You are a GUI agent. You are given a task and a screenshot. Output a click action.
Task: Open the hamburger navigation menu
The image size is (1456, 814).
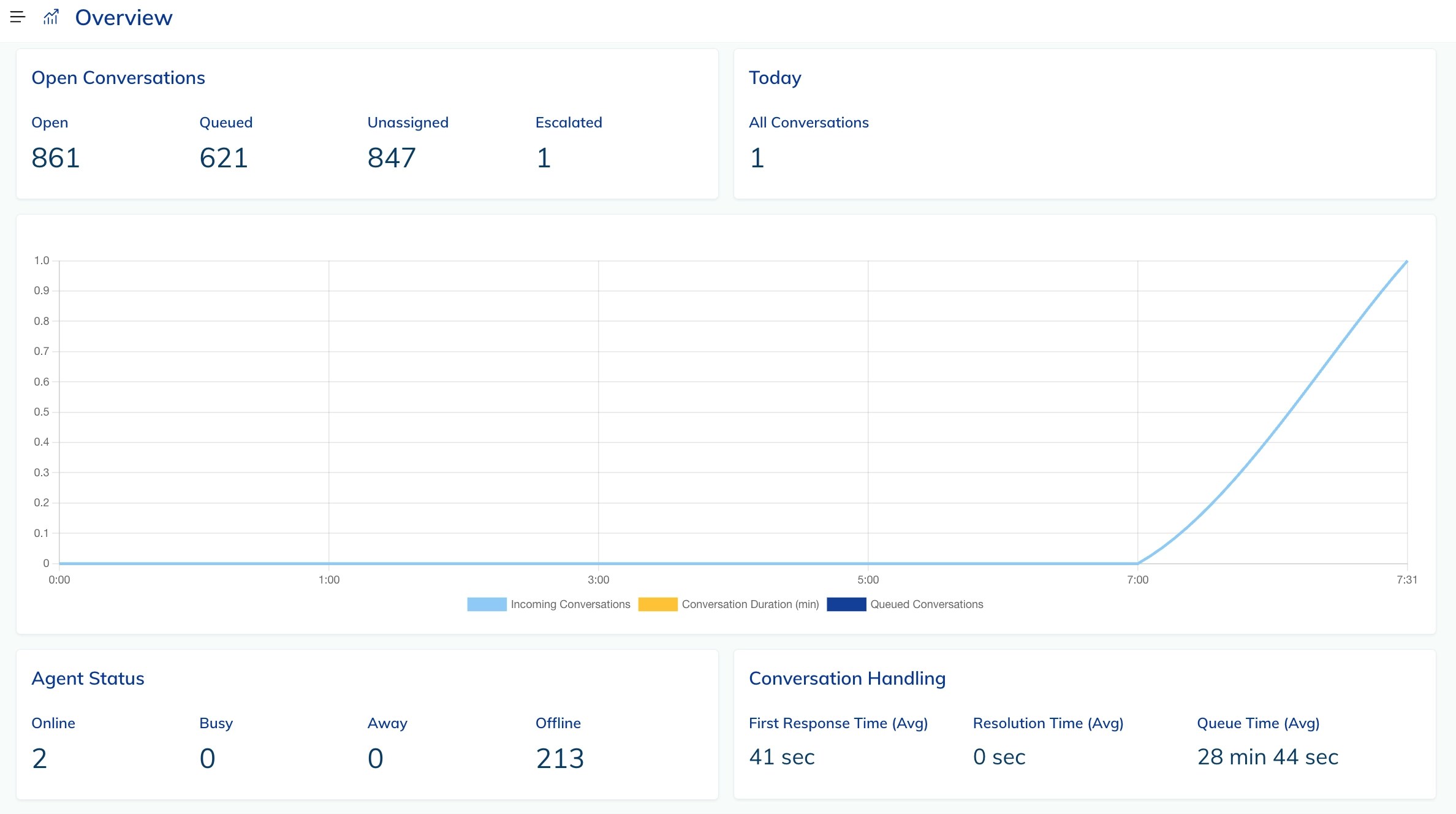[x=18, y=17]
